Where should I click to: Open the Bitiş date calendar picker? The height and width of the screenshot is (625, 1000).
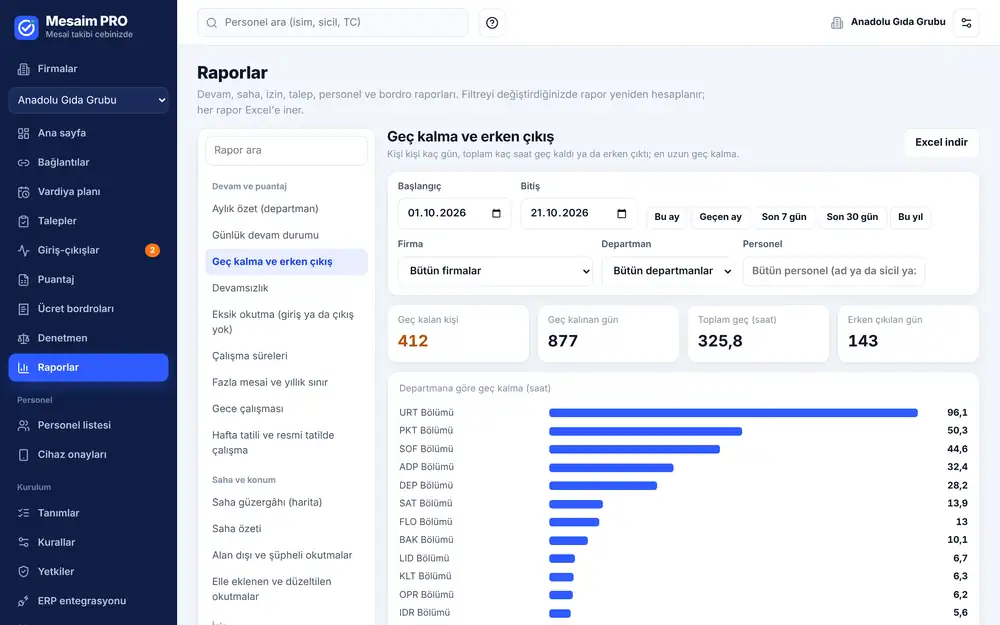(x=622, y=214)
